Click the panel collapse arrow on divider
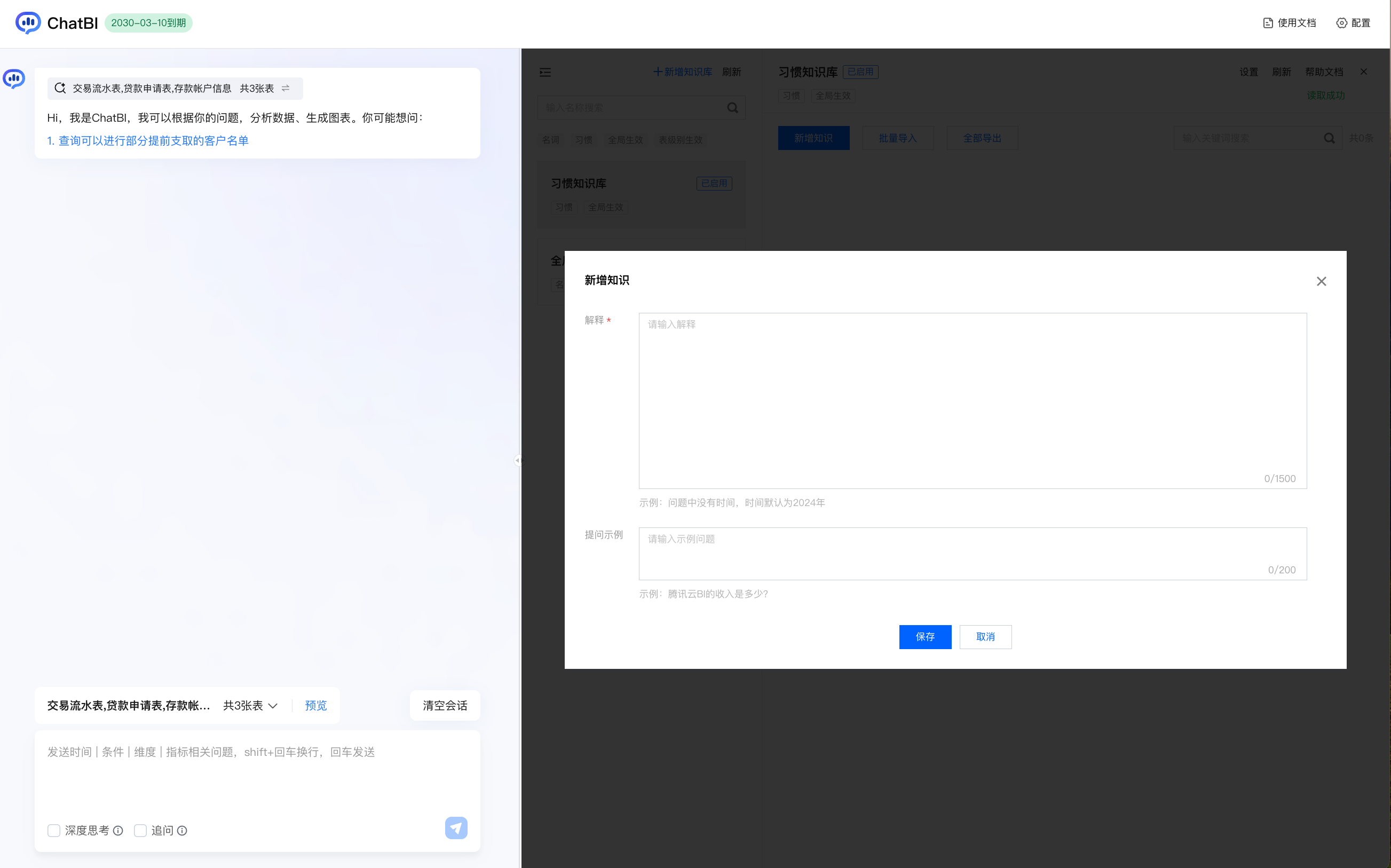 pos(517,460)
